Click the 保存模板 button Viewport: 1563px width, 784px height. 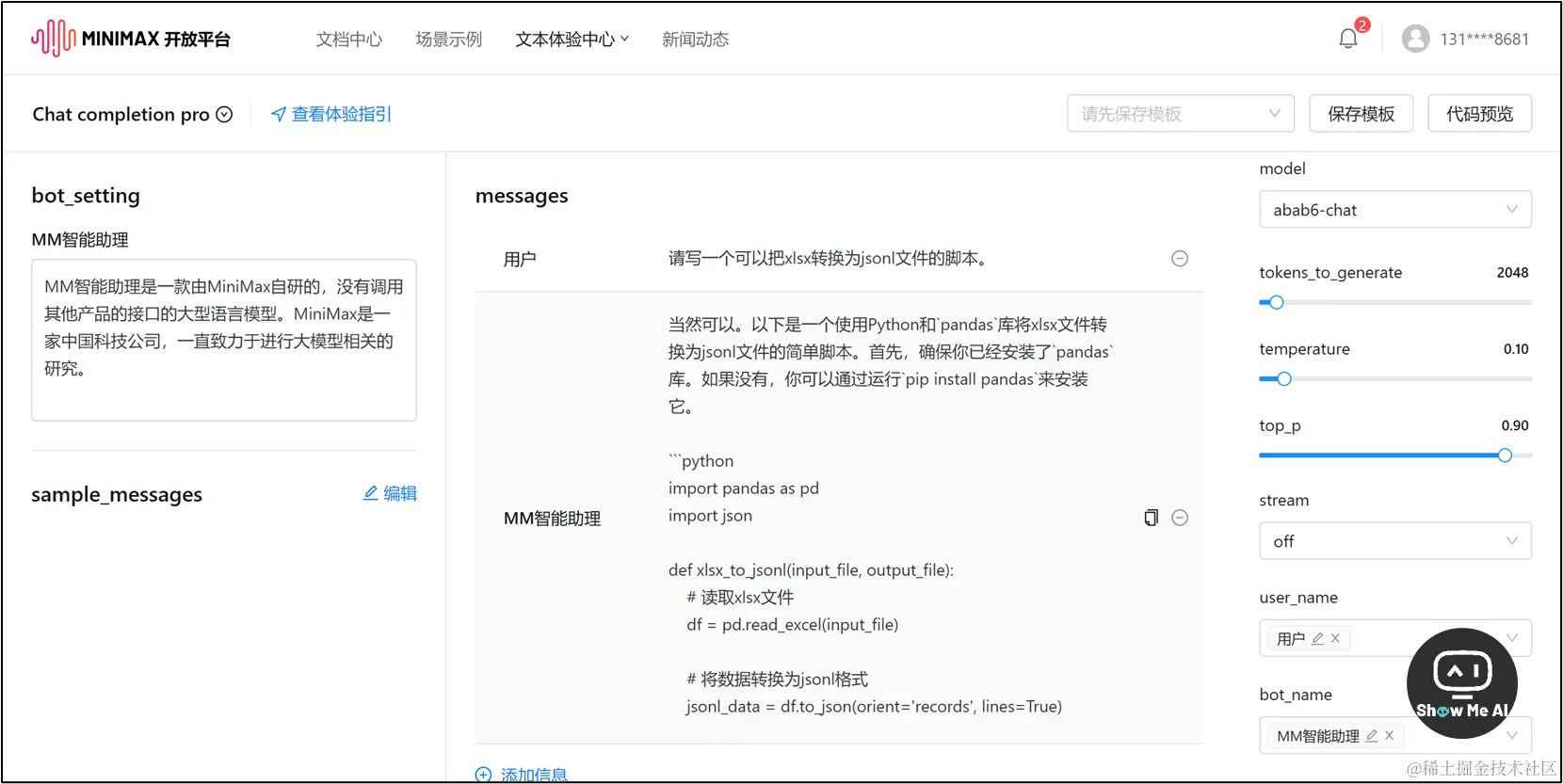pyautogui.click(x=1362, y=114)
